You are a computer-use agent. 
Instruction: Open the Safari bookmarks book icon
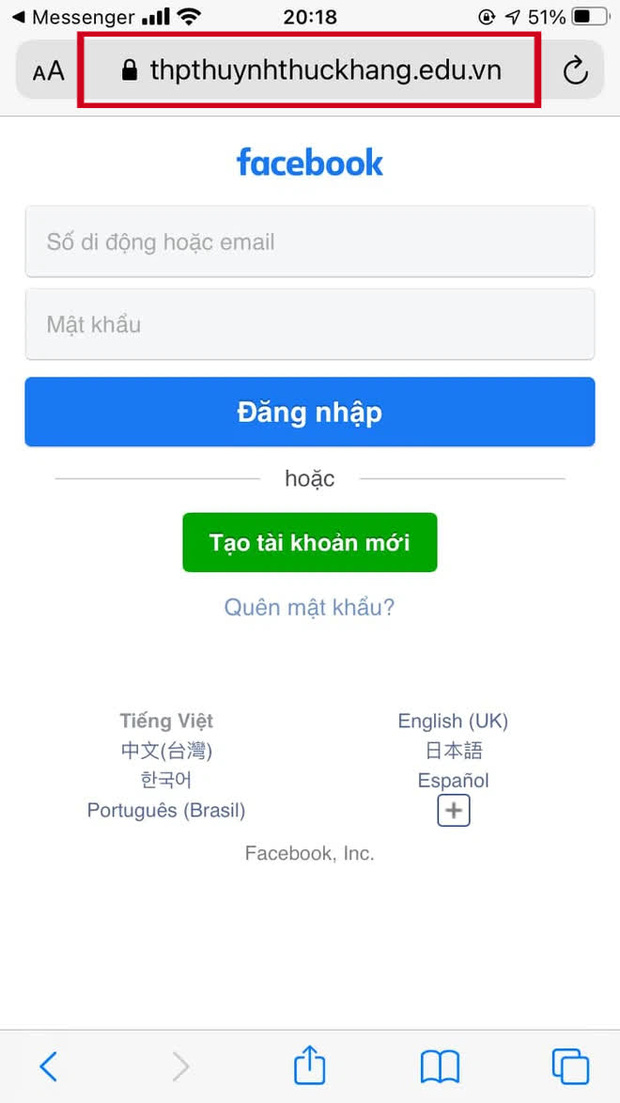point(440,1067)
